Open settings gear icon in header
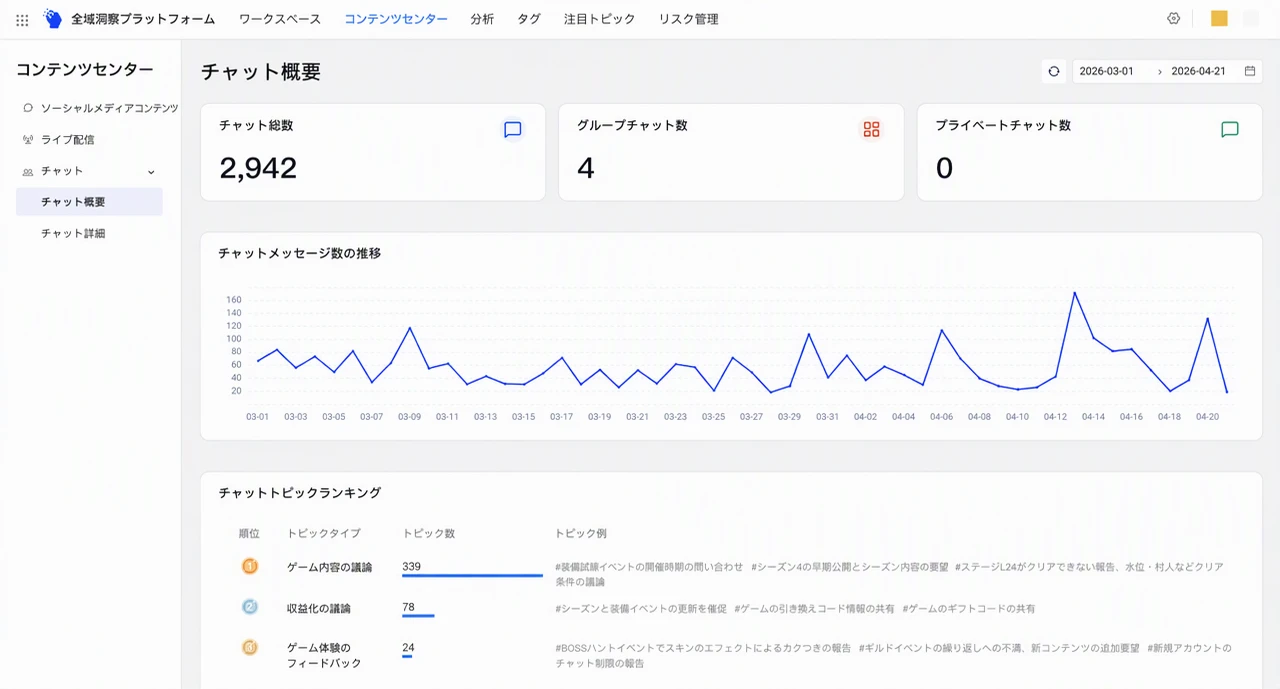1280x689 pixels. [x=1174, y=18]
